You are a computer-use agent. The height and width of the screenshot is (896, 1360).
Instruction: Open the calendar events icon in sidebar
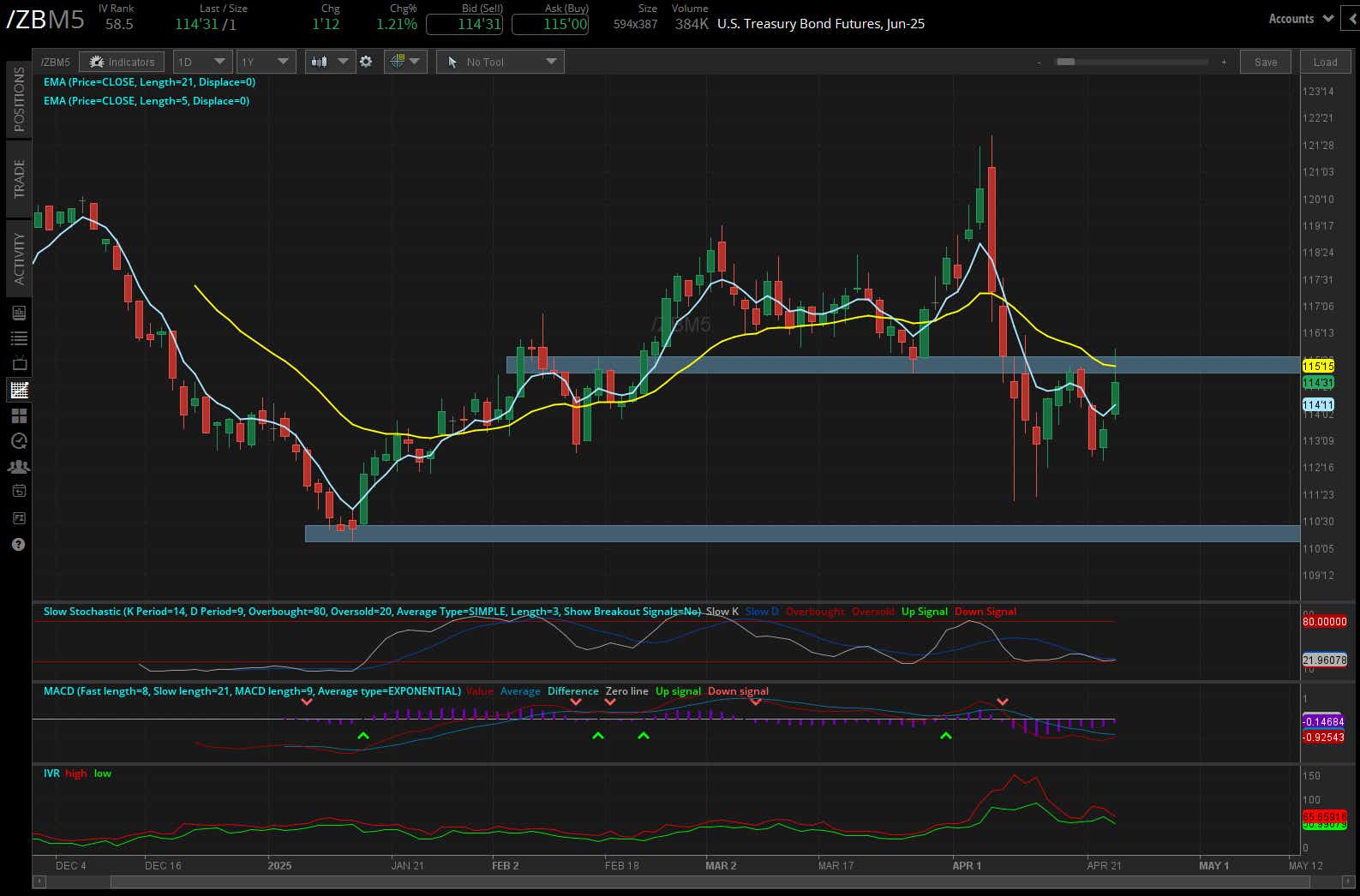tap(19, 492)
